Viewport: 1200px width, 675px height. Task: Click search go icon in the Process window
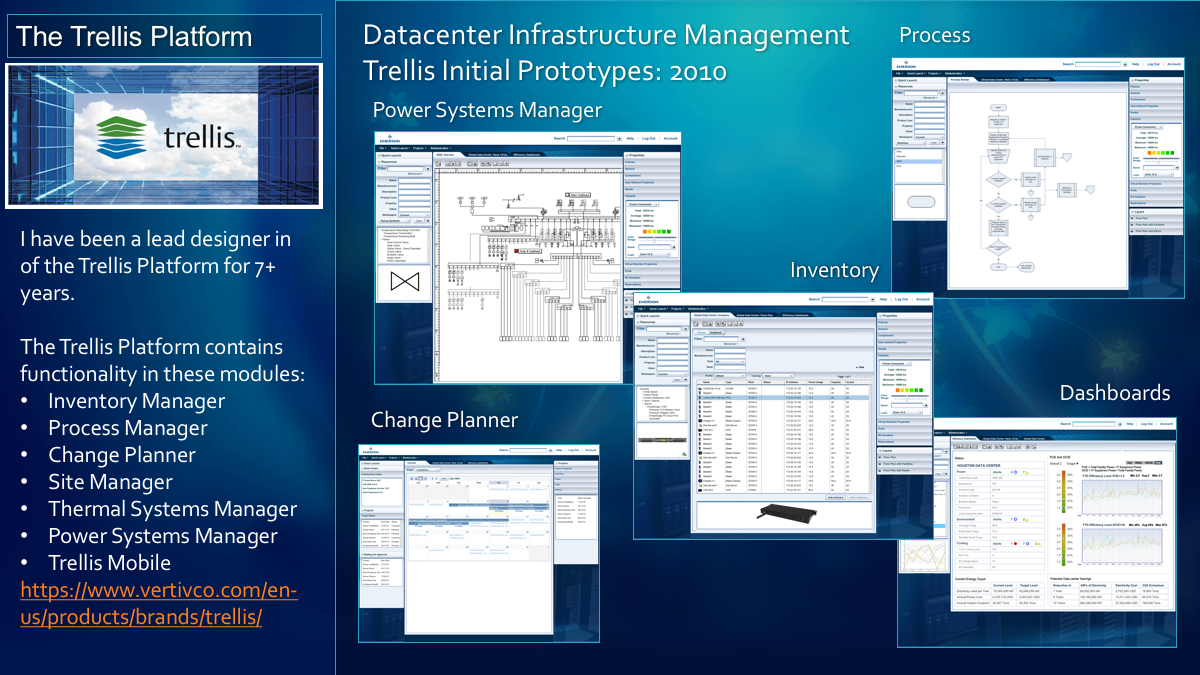point(1125,65)
